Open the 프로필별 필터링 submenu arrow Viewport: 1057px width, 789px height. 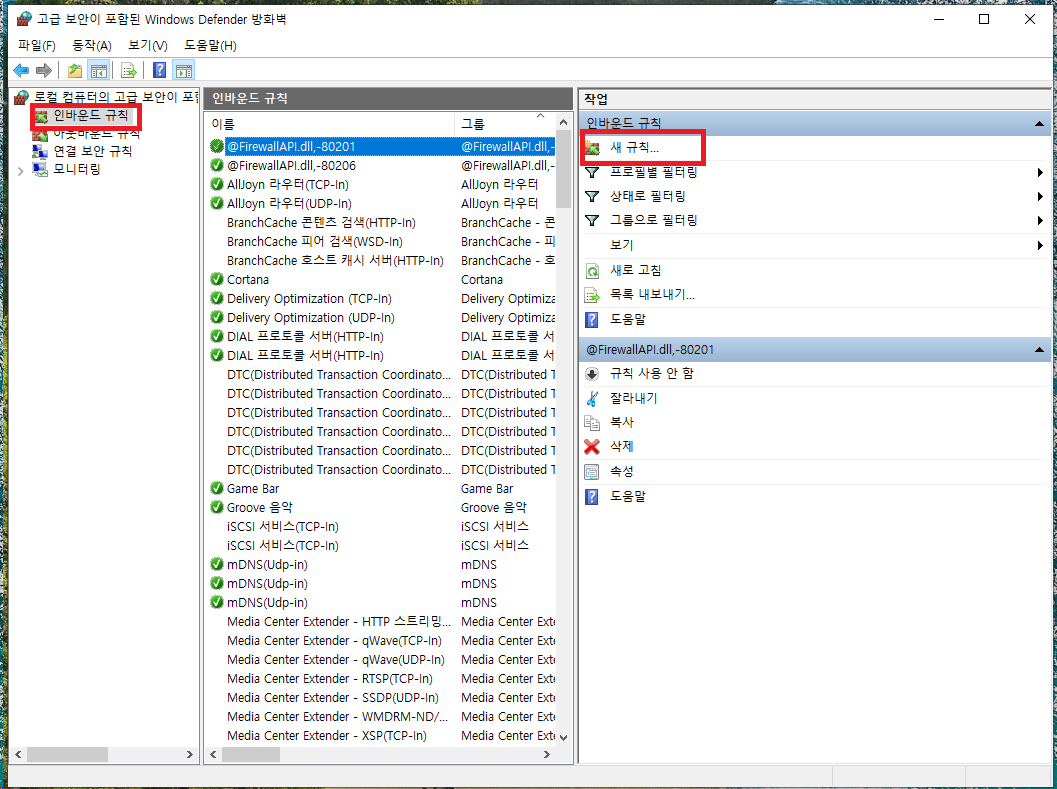coord(1040,173)
